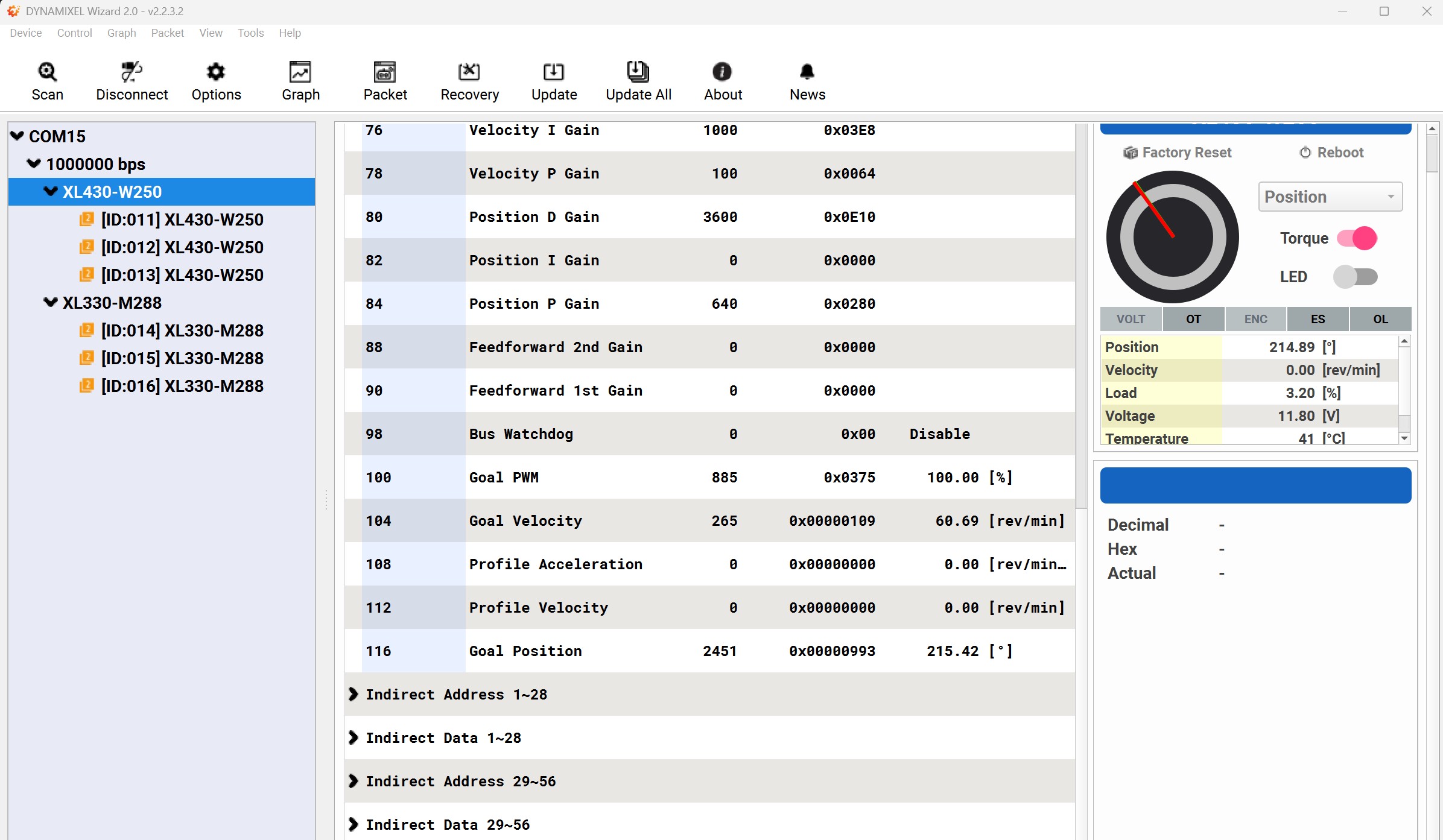1443x840 pixels.
Task: Click the Scan magnifier icon
Action: tap(47, 72)
